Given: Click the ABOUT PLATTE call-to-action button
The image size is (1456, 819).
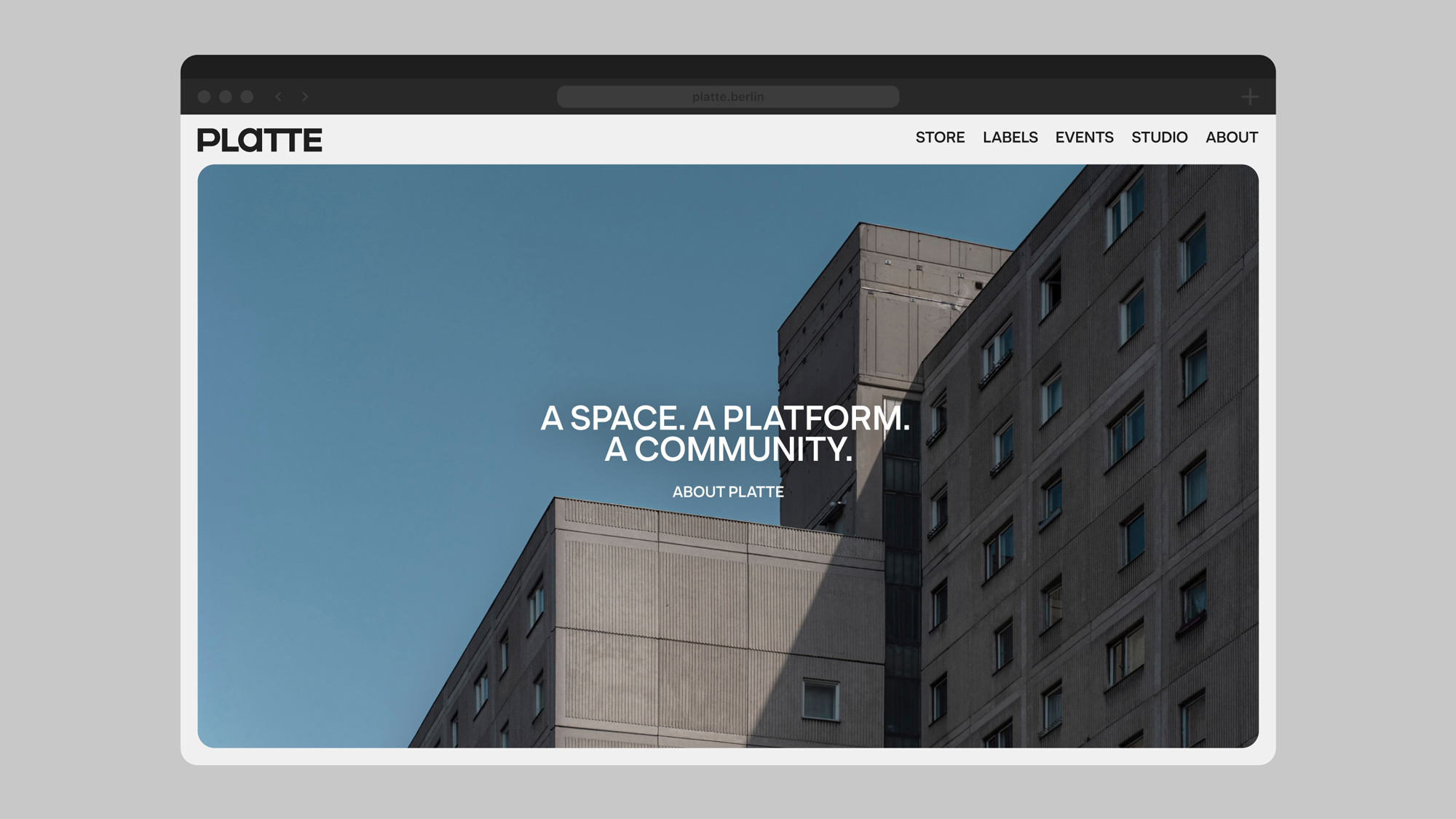Looking at the screenshot, I should (727, 491).
